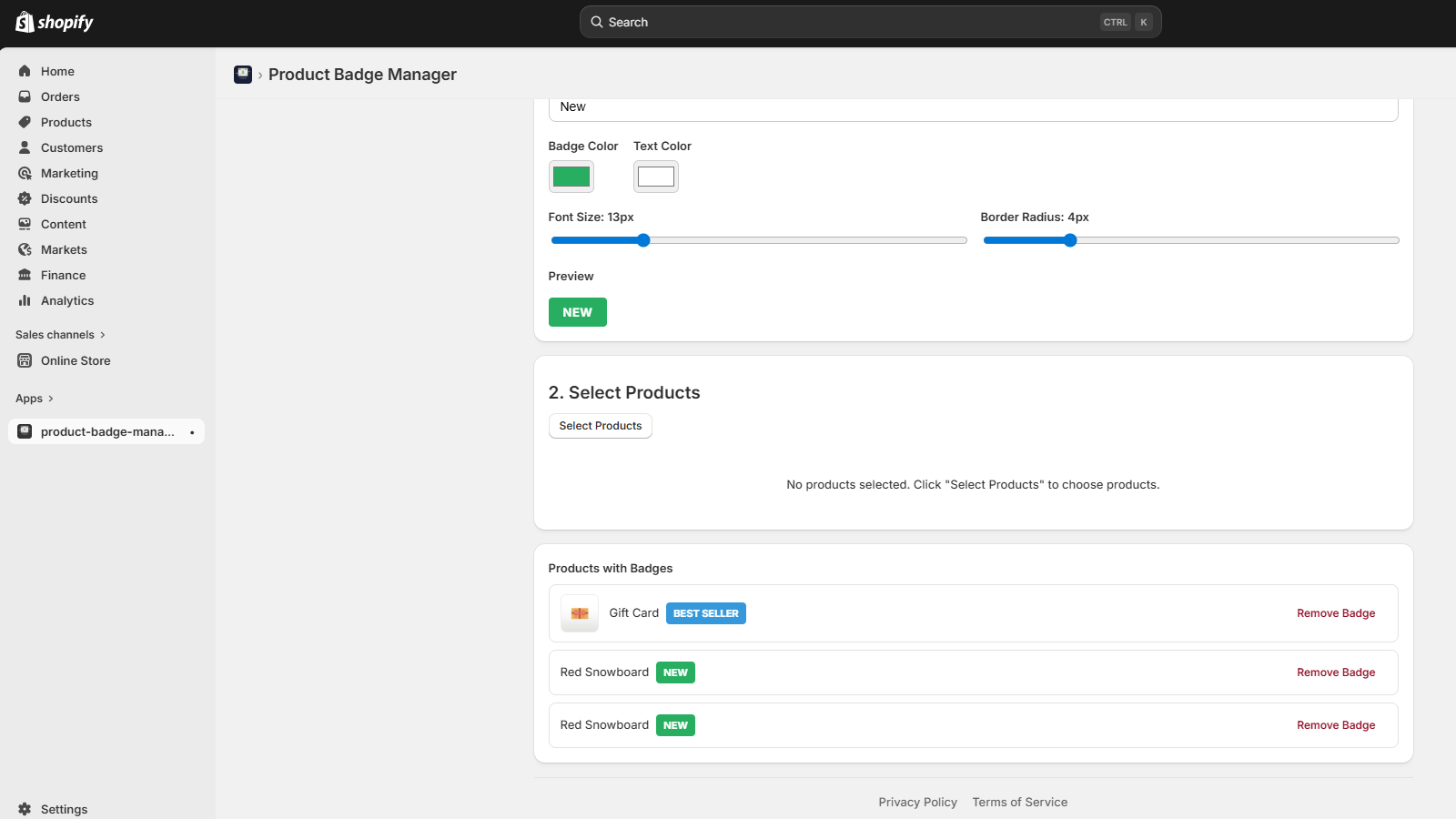Image resolution: width=1456 pixels, height=819 pixels.
Task: Open Settings gear icon in sidebar
Action: (x=25, y=809)
